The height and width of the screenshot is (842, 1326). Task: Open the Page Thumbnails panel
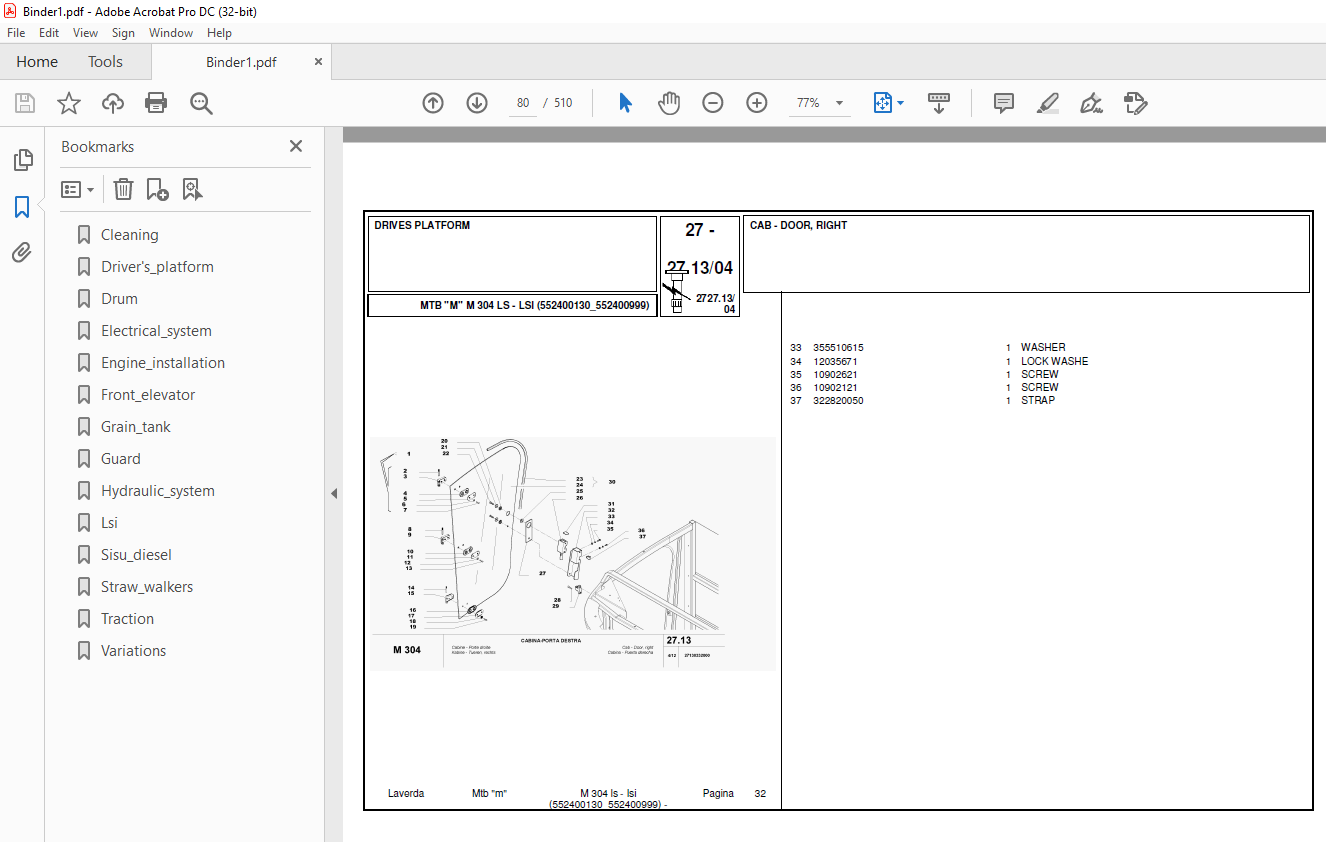point(22,160)
